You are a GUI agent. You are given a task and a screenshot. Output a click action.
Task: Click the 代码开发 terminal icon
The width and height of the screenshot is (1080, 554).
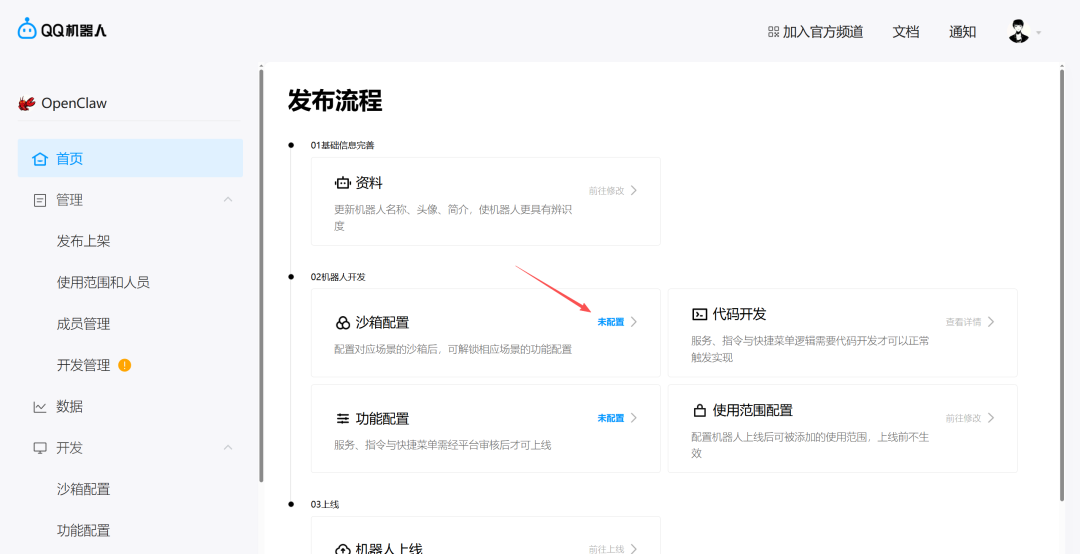pyautogui.click(x=700, y=314)
